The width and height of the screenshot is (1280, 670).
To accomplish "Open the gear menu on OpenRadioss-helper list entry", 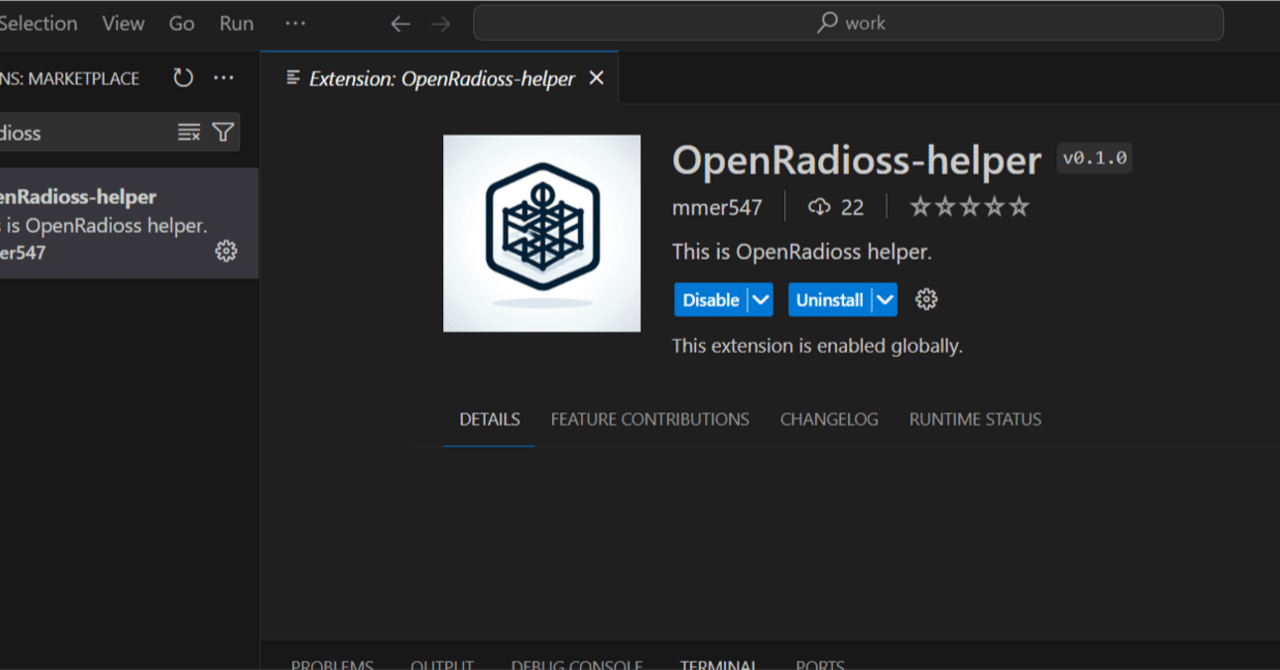I will pyautogui.click(x=227, y=251).
